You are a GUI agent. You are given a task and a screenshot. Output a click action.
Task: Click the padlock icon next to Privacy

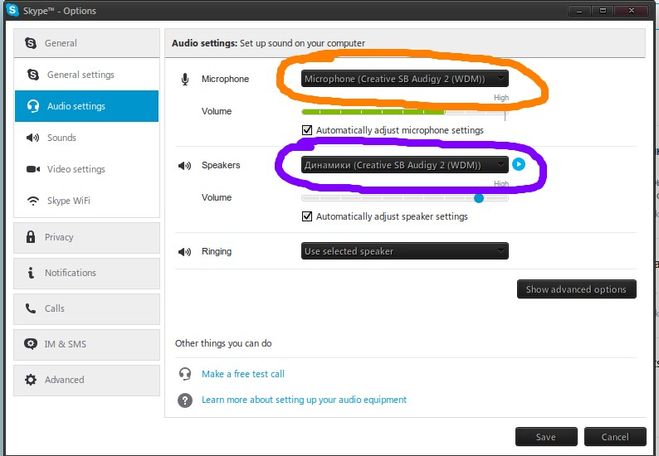coord(31,237)
